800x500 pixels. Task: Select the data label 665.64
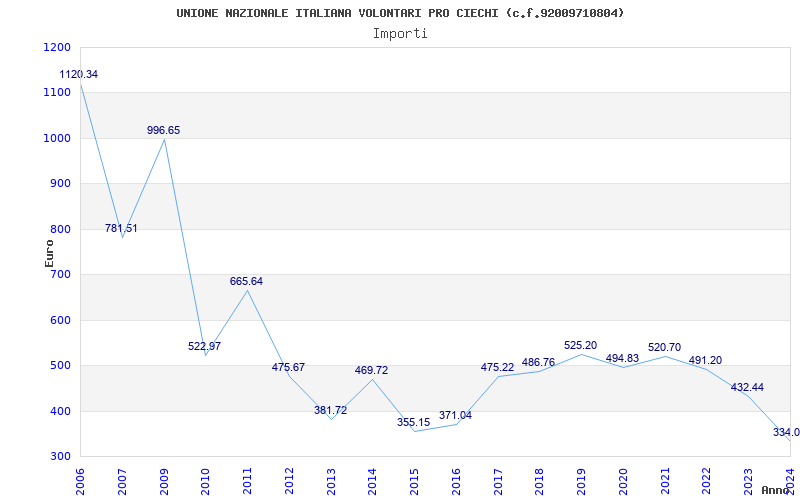coord(246,281)
